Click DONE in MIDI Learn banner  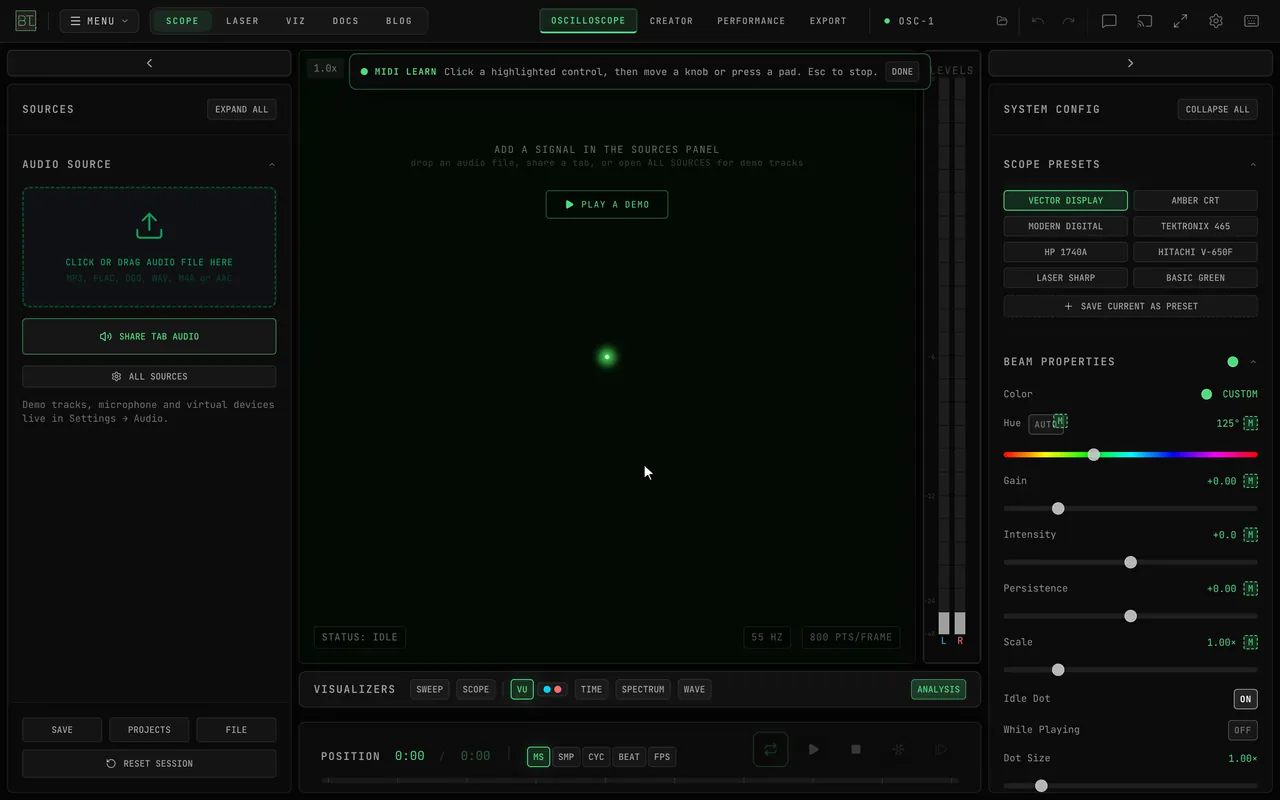[902, 72]
